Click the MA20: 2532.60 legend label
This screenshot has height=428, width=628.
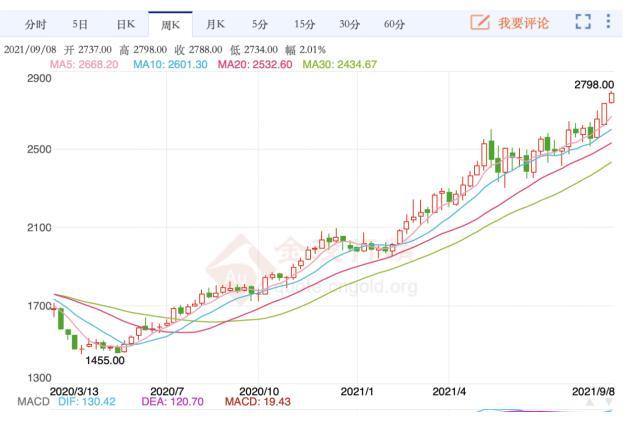pyautogui.click(x=255, y=64)
